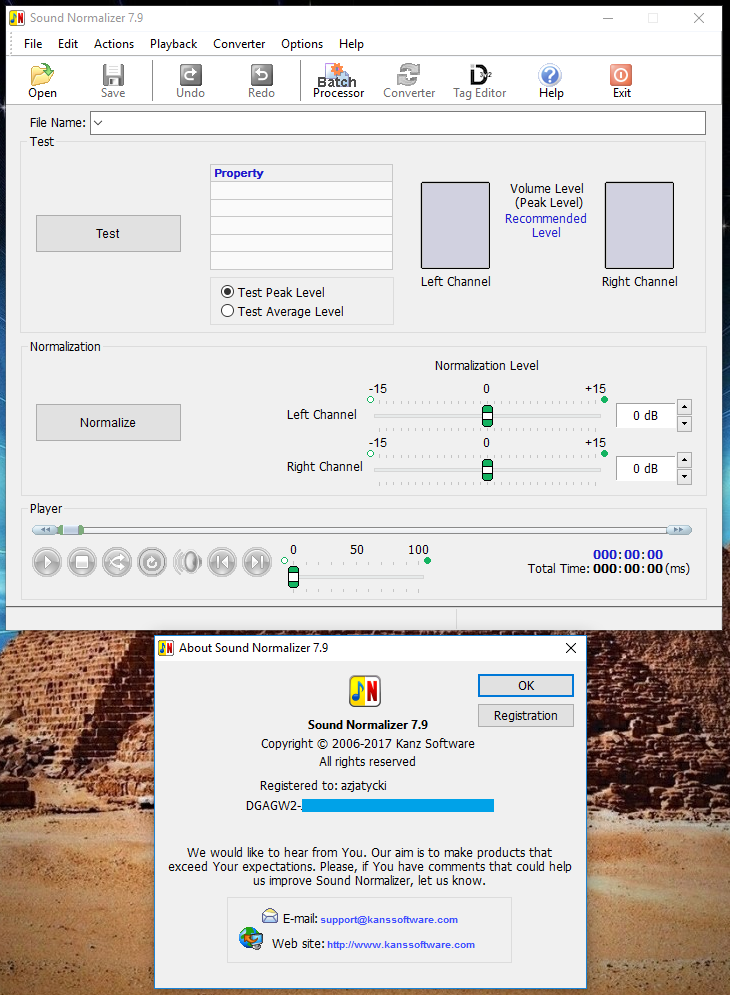Click the Sound Normalizer title bar icon
The image size is (730, 995).
[x=17, y=18]
